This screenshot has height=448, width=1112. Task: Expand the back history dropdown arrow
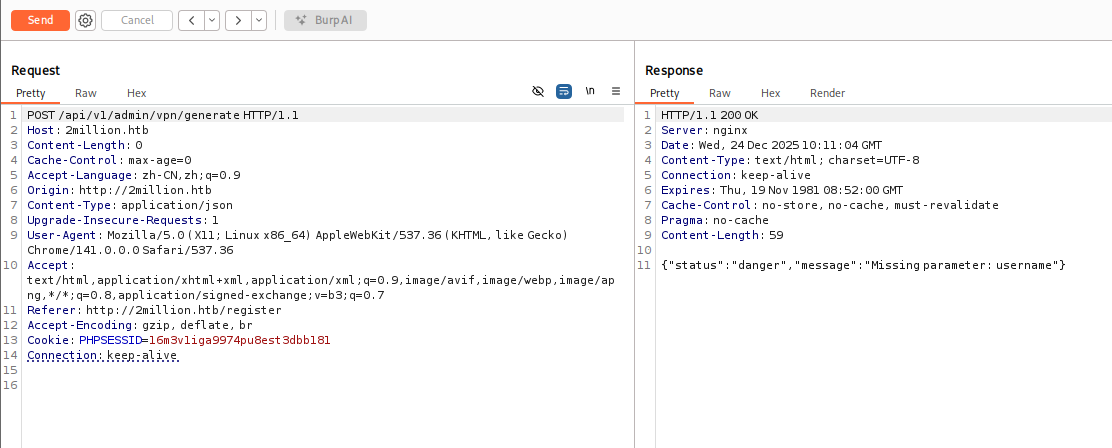click(x=212, y=20)
